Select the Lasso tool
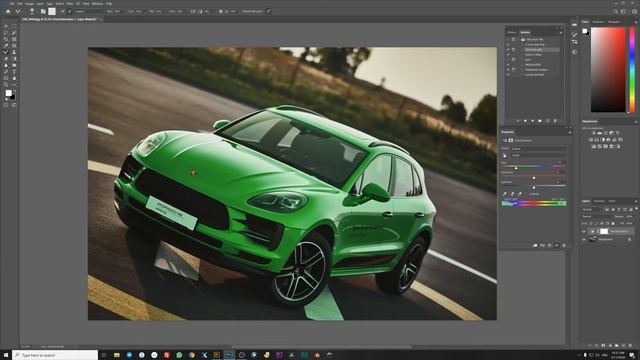 [6, 33]
